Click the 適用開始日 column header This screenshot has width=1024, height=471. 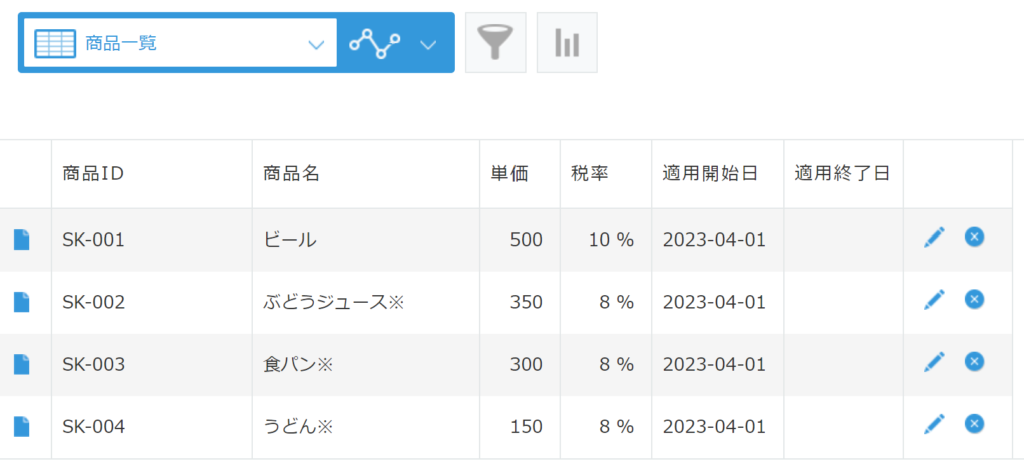(710, 173)
